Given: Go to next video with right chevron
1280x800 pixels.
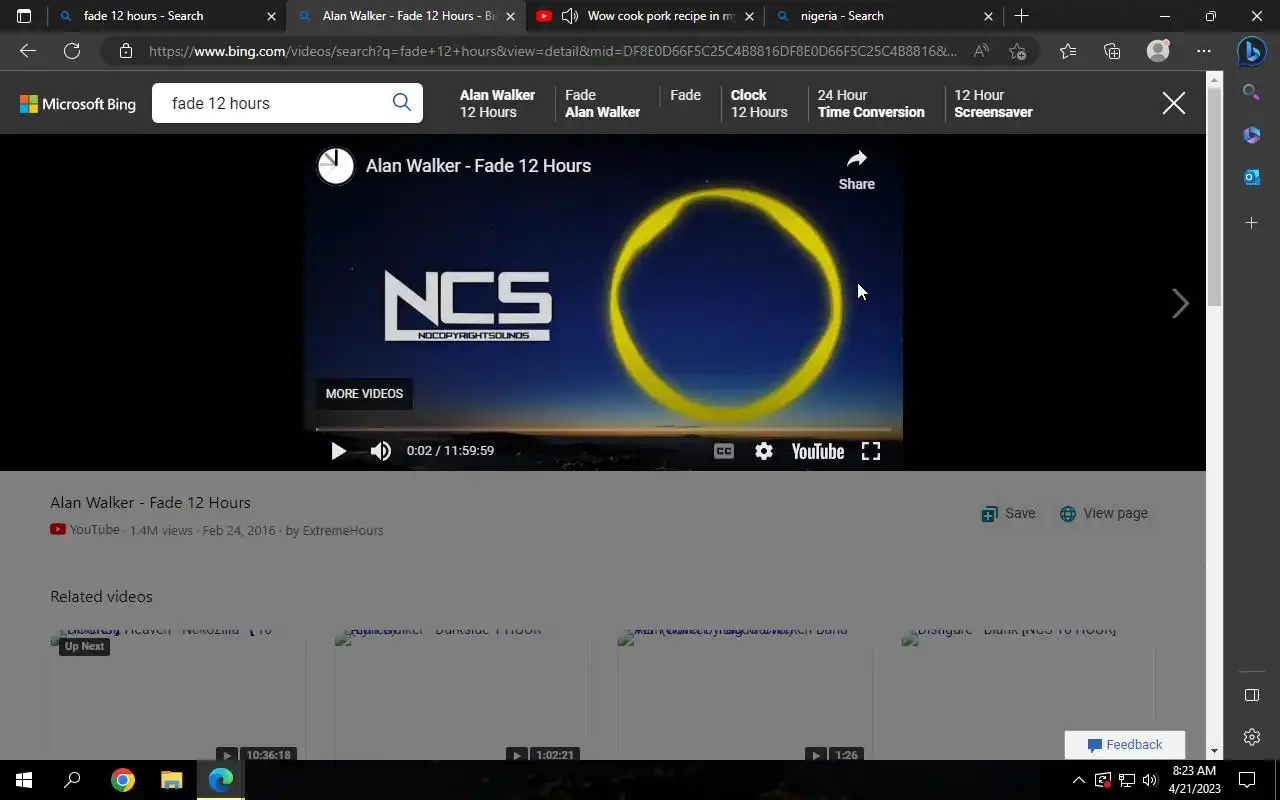Looking at the screenshot, I should [x=1180, y=303].
